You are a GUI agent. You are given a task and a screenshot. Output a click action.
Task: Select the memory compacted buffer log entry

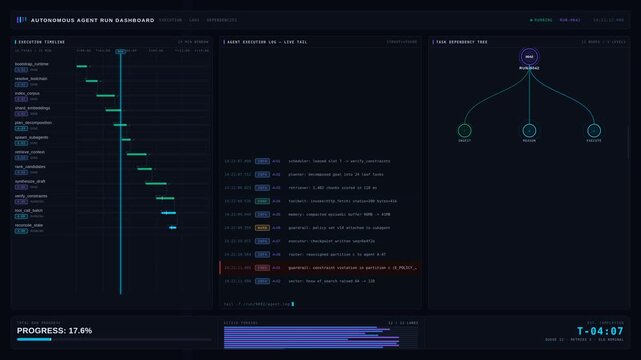[x=320, y=215]
